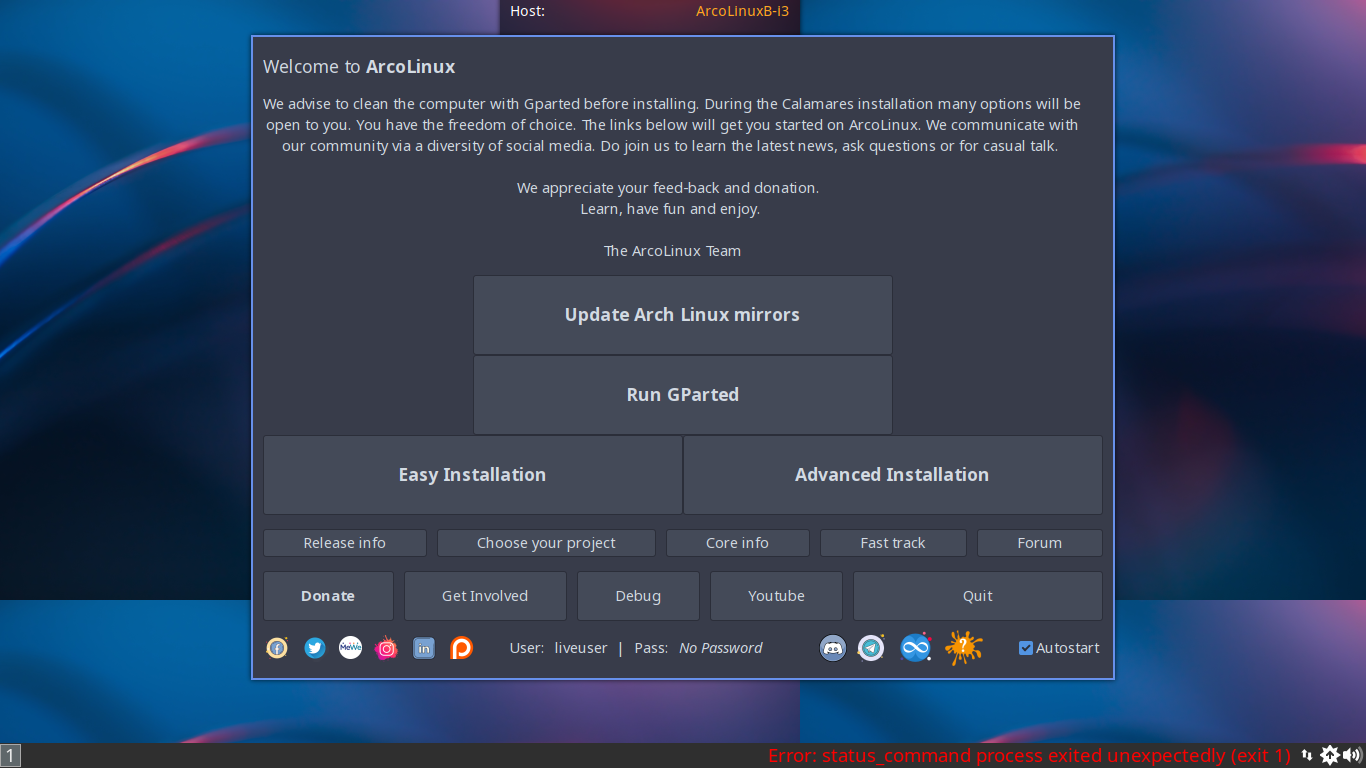Click 'The ArcoLinux Team' text
1366x768 pixels.
click(672, 251)
